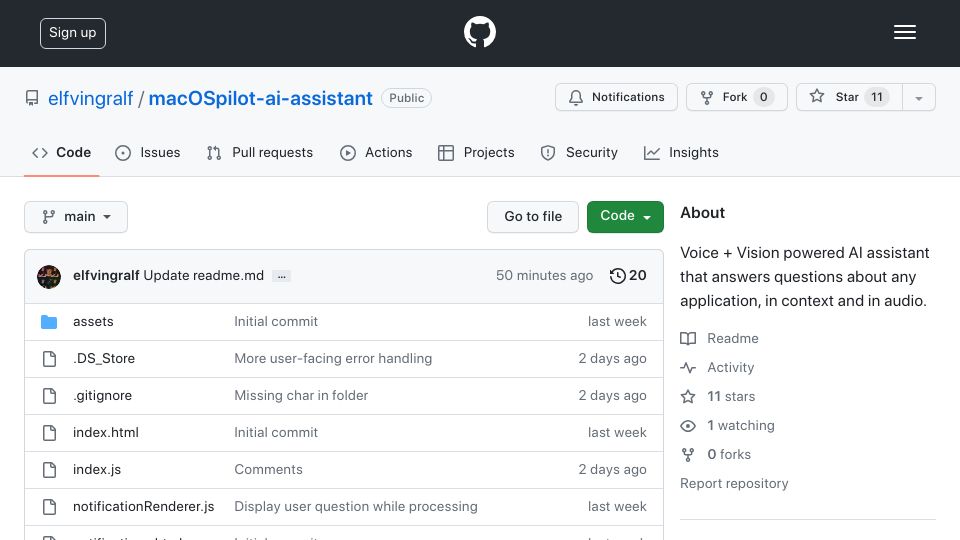
Task: Click the eye icon beside 1 watching
Action: (x=688, y=426)
